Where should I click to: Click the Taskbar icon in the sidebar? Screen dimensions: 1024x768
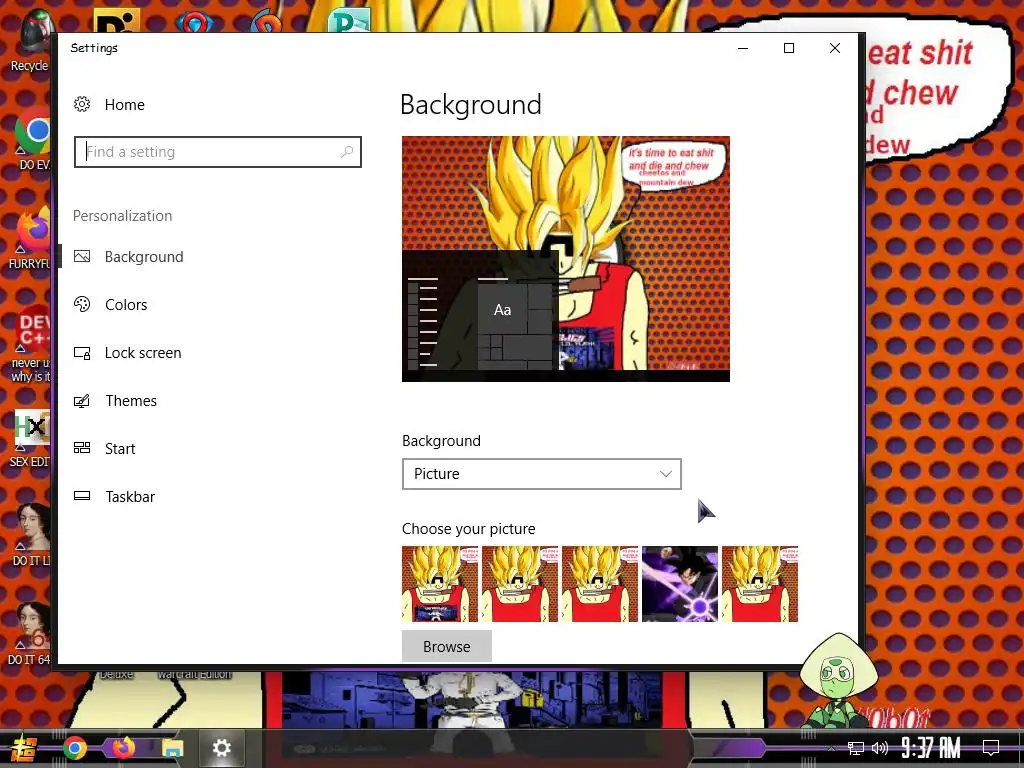coord(82,496)
